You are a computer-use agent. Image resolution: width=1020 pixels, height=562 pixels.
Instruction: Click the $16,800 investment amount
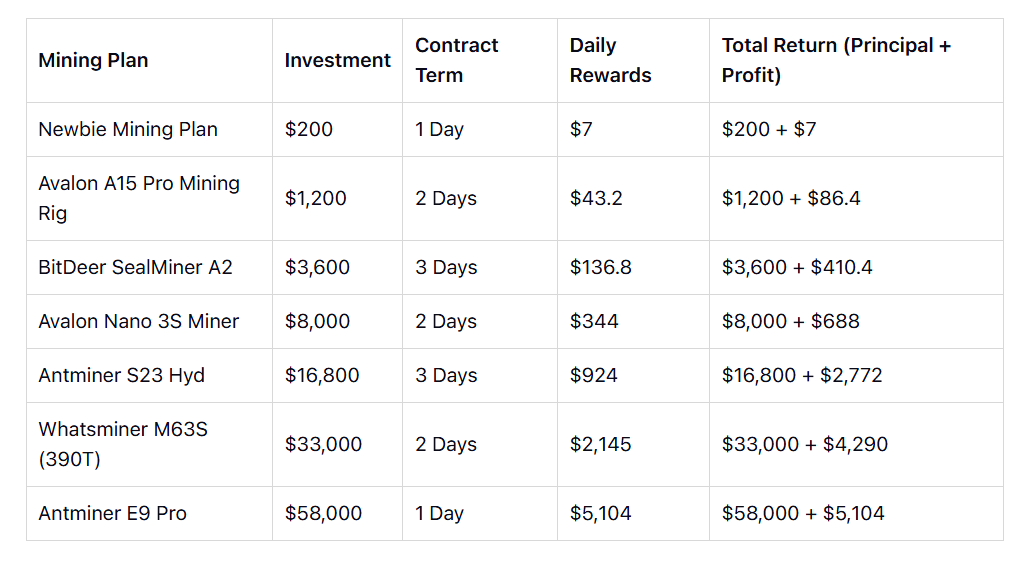coord(322,376)
